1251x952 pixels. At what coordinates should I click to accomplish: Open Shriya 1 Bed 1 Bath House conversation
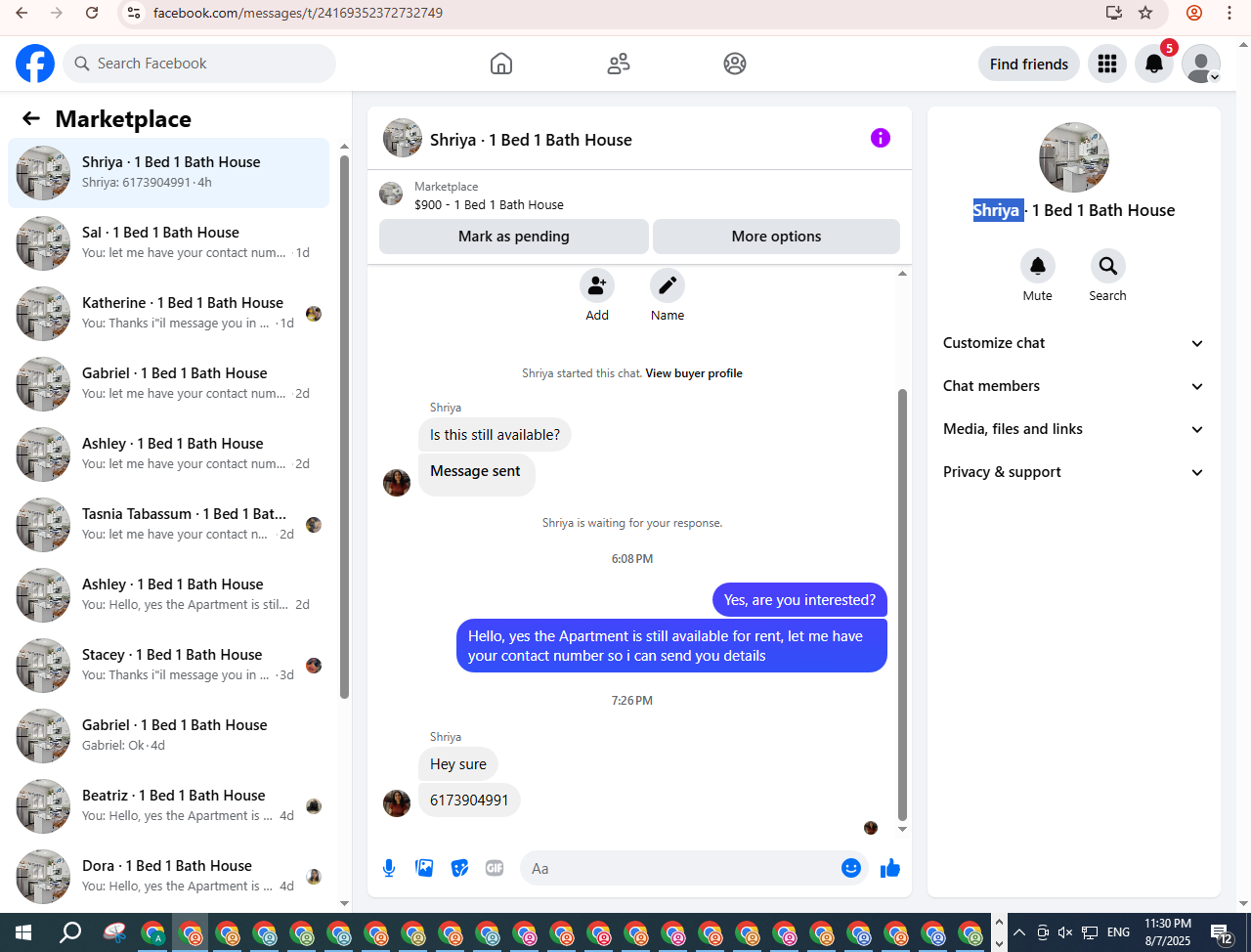(x=169, y=173)
